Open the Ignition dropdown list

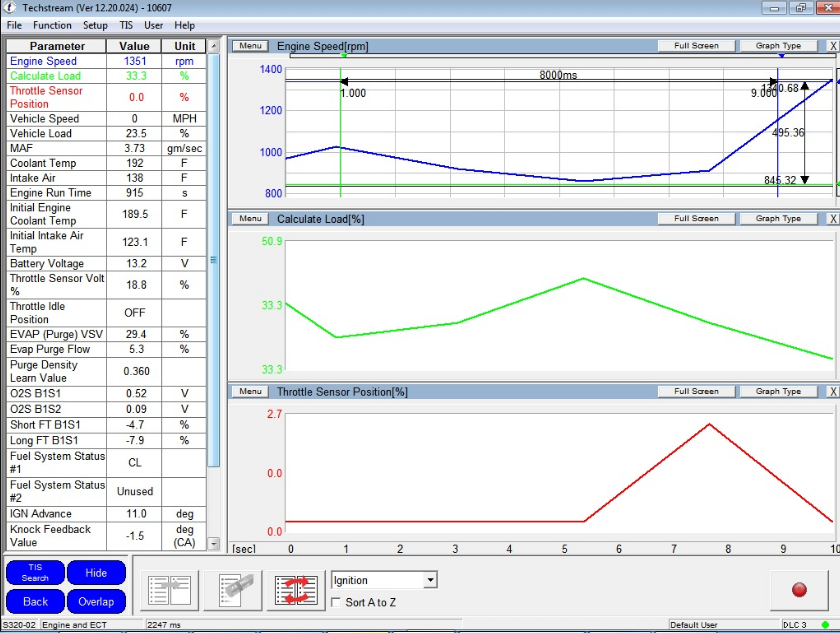click(x=430, y=580)
